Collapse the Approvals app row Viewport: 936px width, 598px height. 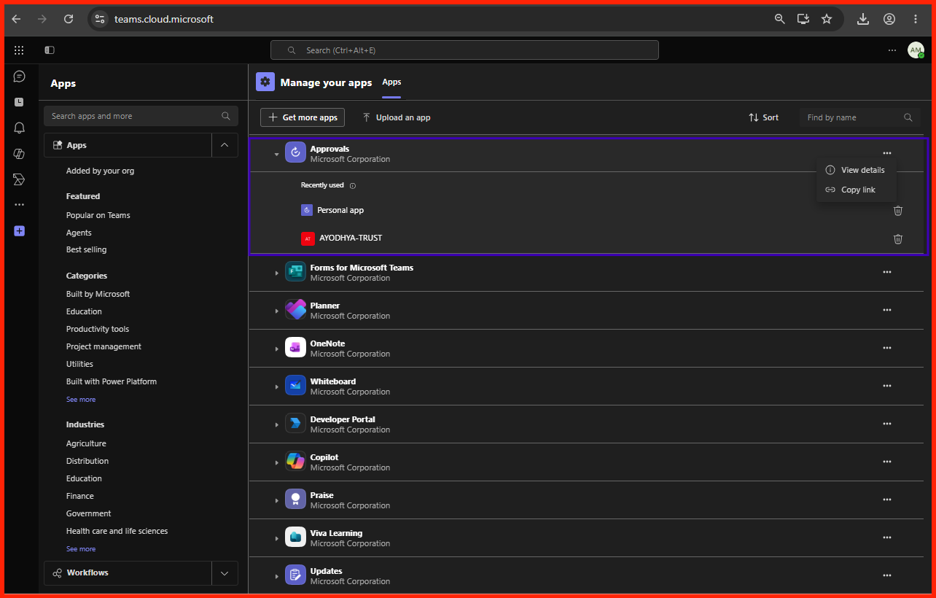276,154
